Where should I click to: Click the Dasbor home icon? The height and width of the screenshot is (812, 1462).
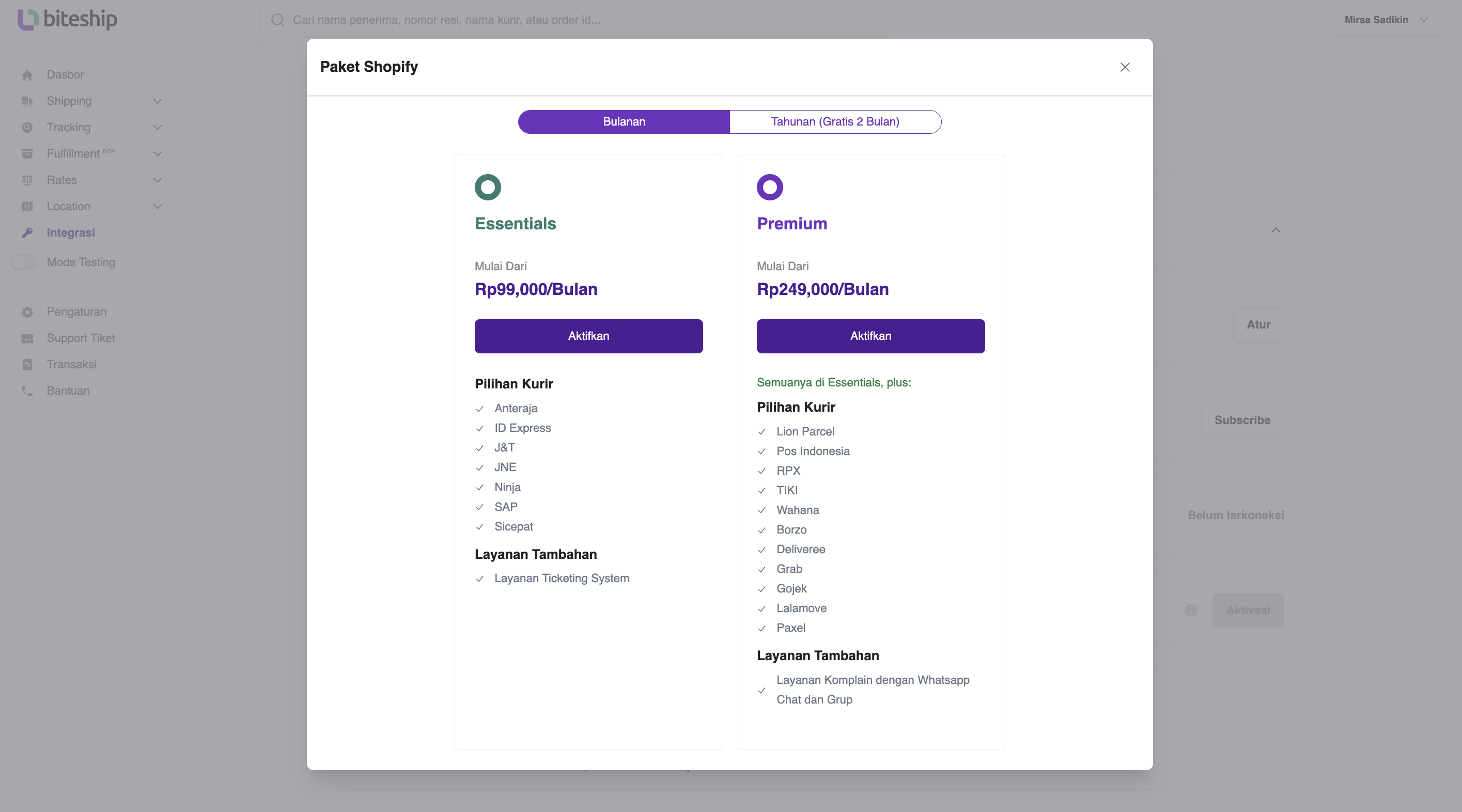[x=27, y=75]
